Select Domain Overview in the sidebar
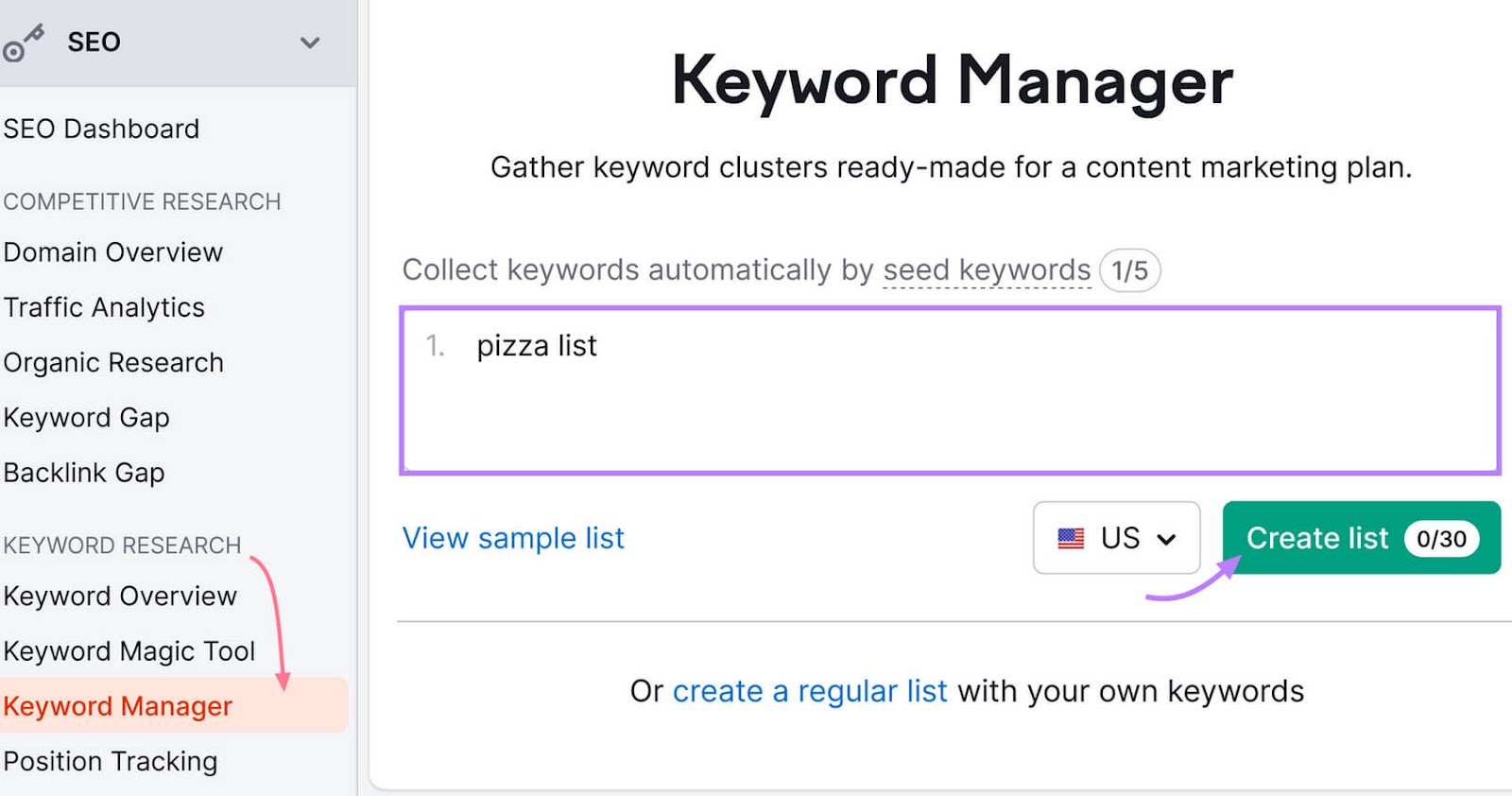1512x796 pixels. point(112,252)
